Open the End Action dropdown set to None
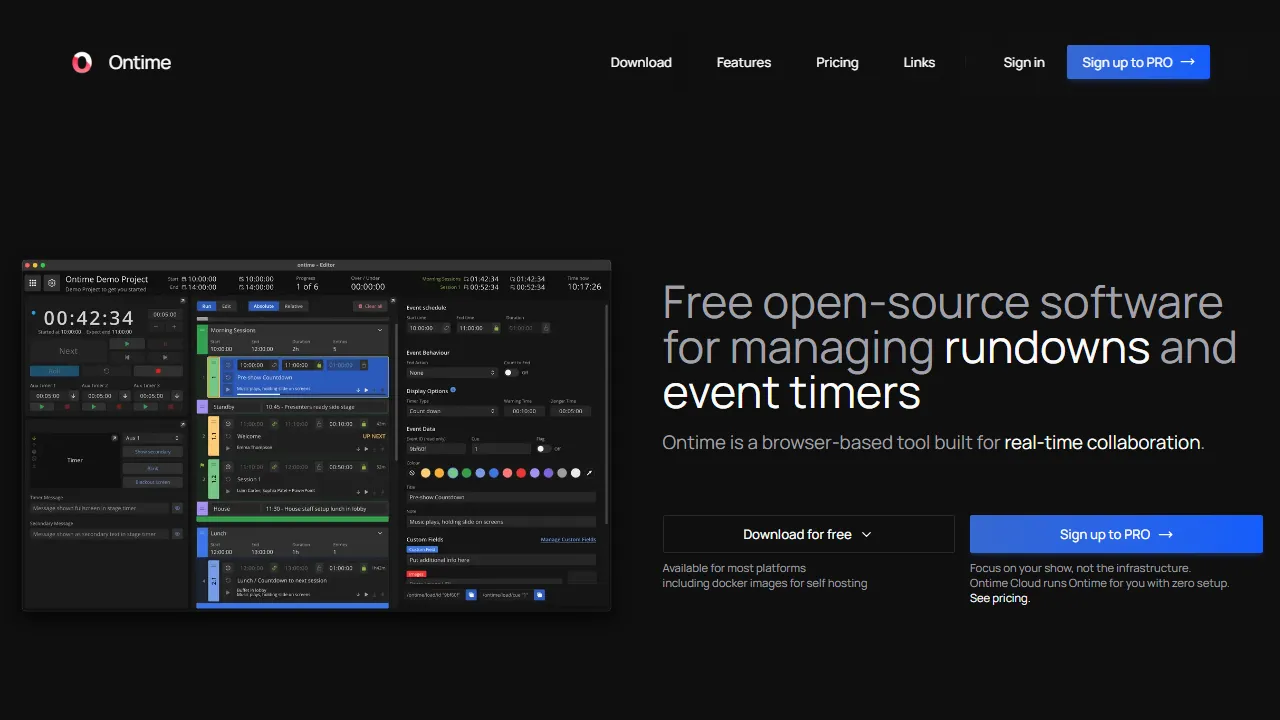The width and height of the screenshot is (1280, 720). pos(452,373)
